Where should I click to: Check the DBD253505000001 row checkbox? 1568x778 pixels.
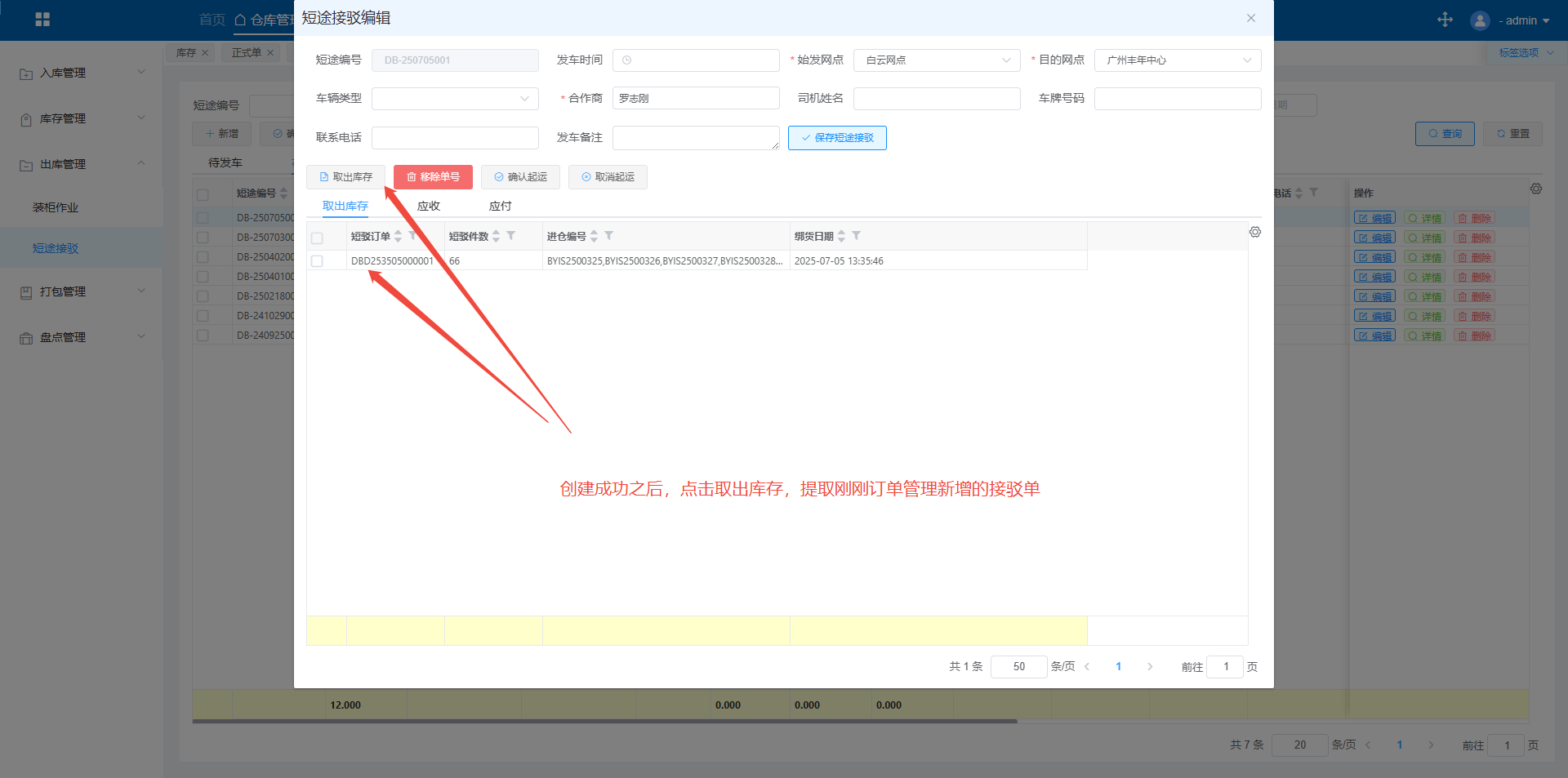[317, 261]
